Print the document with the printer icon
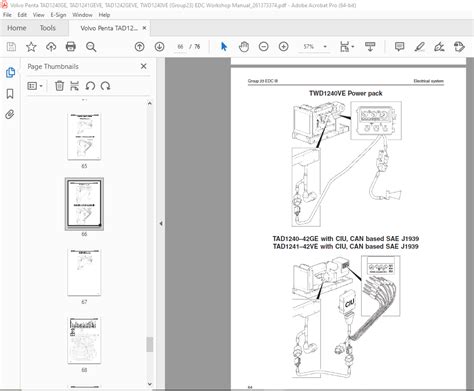The width and height of the screenshot is (474, 391). tap(71, 47)
